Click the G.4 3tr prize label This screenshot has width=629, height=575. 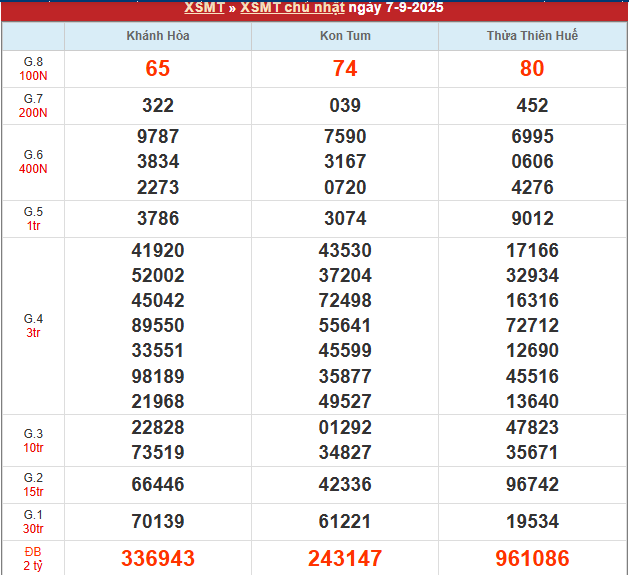click(x=33, y=326)
